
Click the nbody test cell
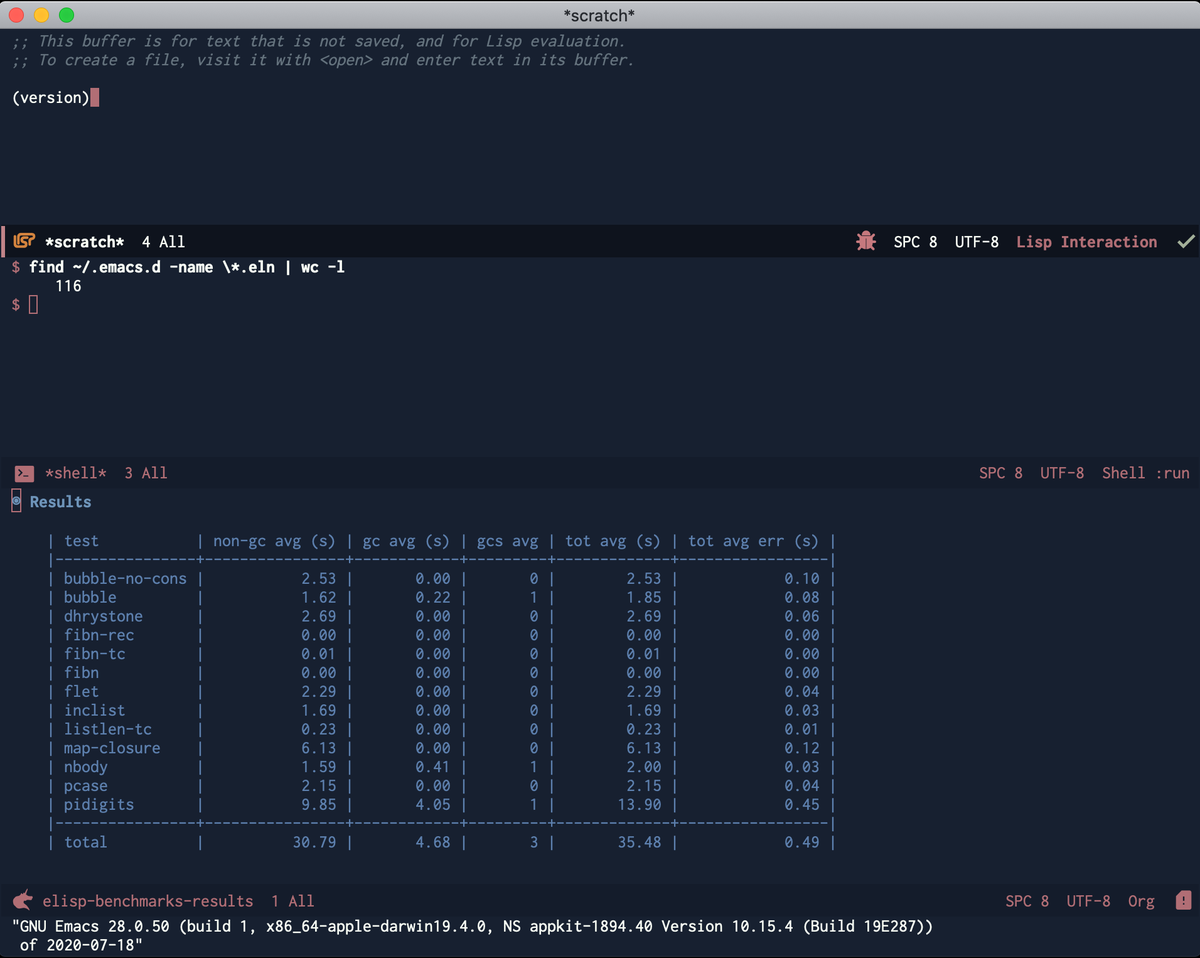86,767
